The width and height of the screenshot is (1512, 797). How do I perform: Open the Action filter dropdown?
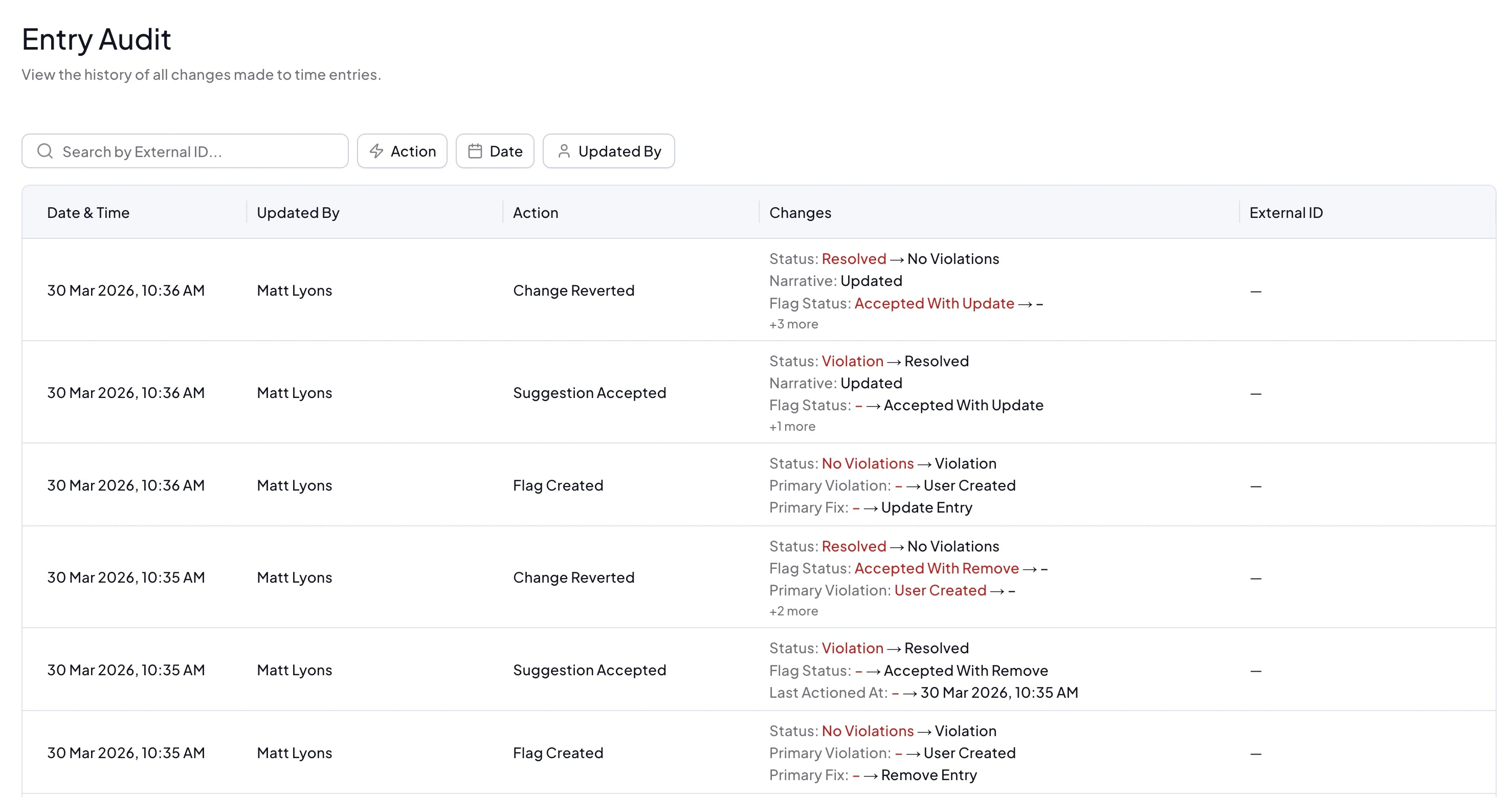tap(403, 151)
